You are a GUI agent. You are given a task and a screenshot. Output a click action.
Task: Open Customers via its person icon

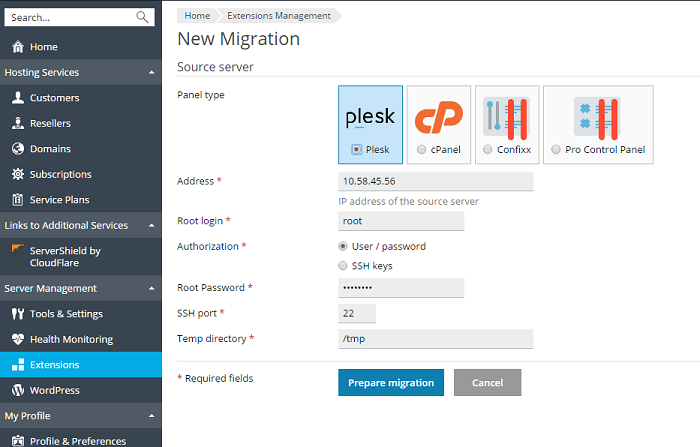click(x=17, y=98)
